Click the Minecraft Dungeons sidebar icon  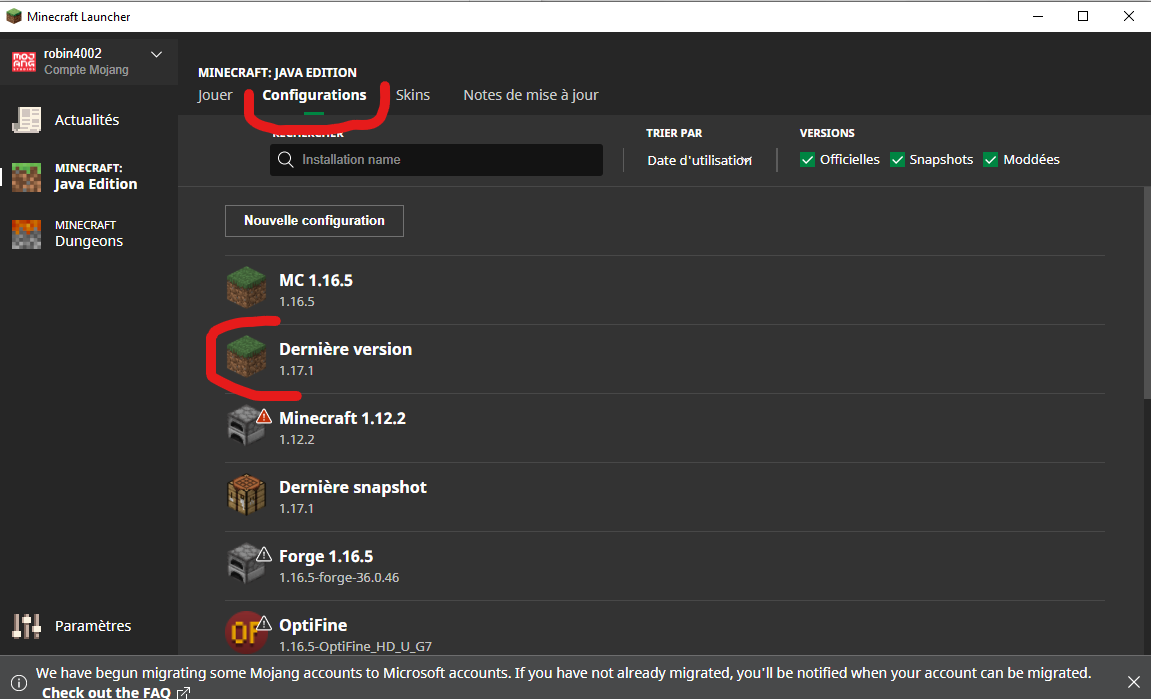[x=26, y=234]
